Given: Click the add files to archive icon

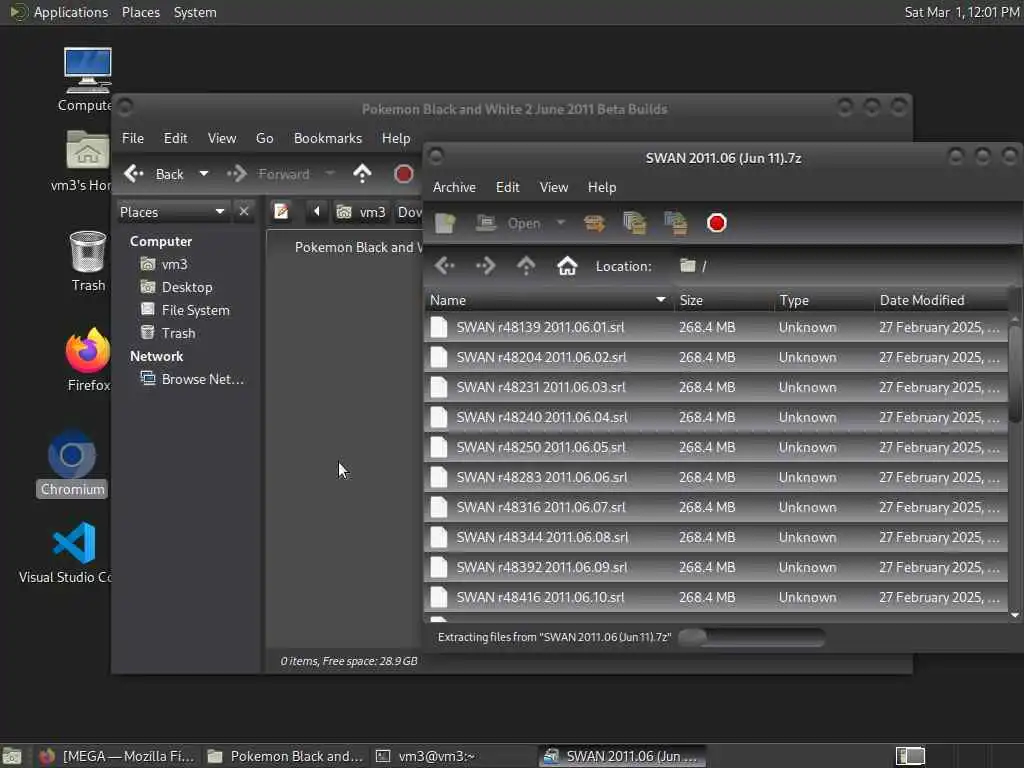Looking at the screenshot, I should click(x=634, y=223).
